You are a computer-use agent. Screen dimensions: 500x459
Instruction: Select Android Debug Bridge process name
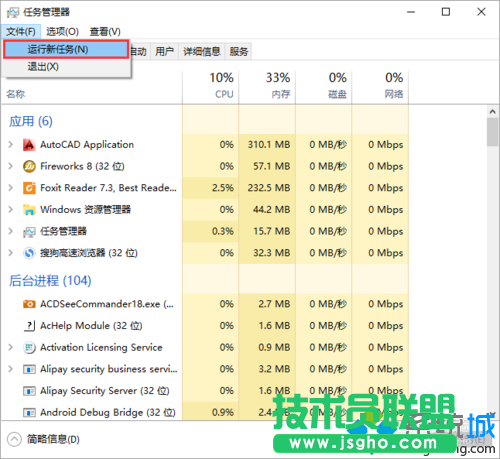pyautogui.click(x=108, y=413)
